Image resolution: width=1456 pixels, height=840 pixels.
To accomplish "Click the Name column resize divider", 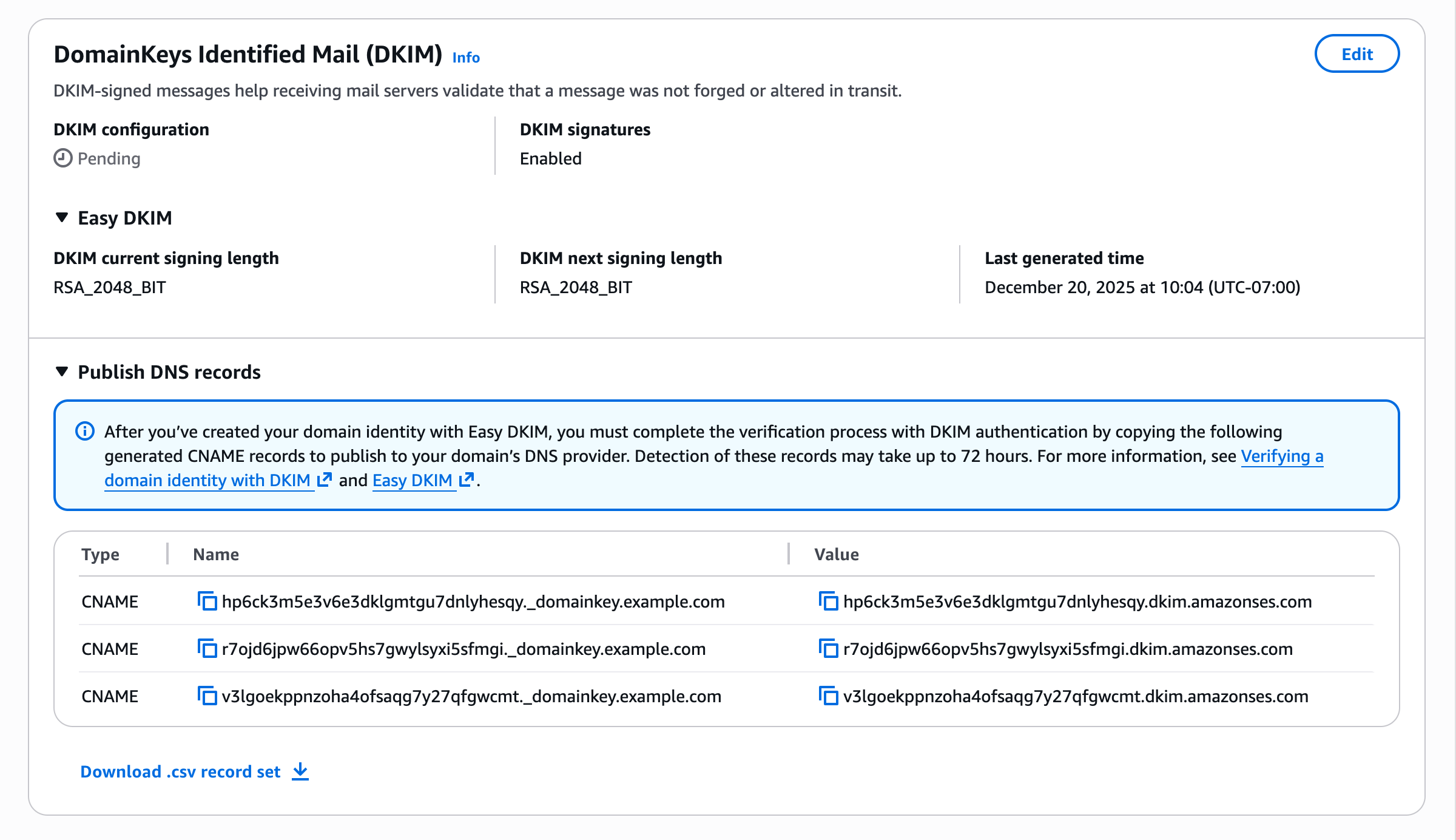I will pos(789,554).
